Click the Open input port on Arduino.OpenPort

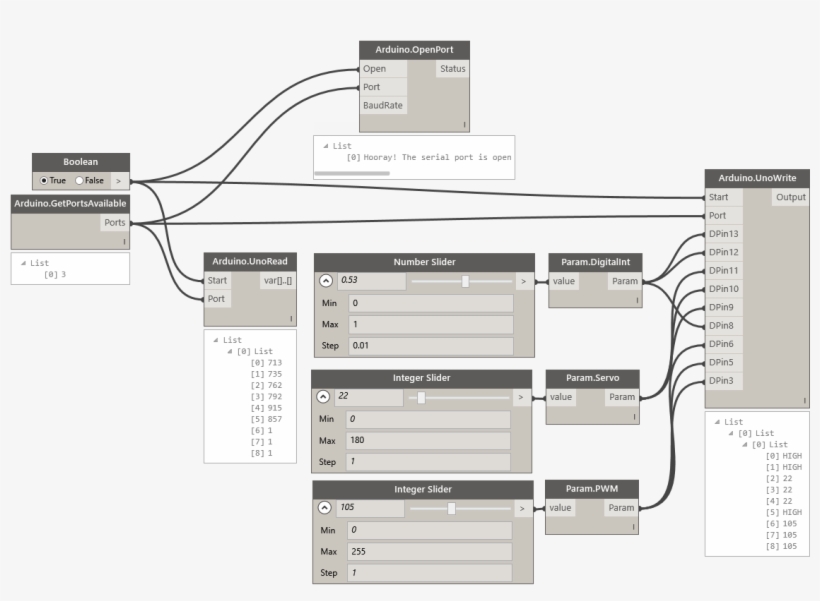383,69
